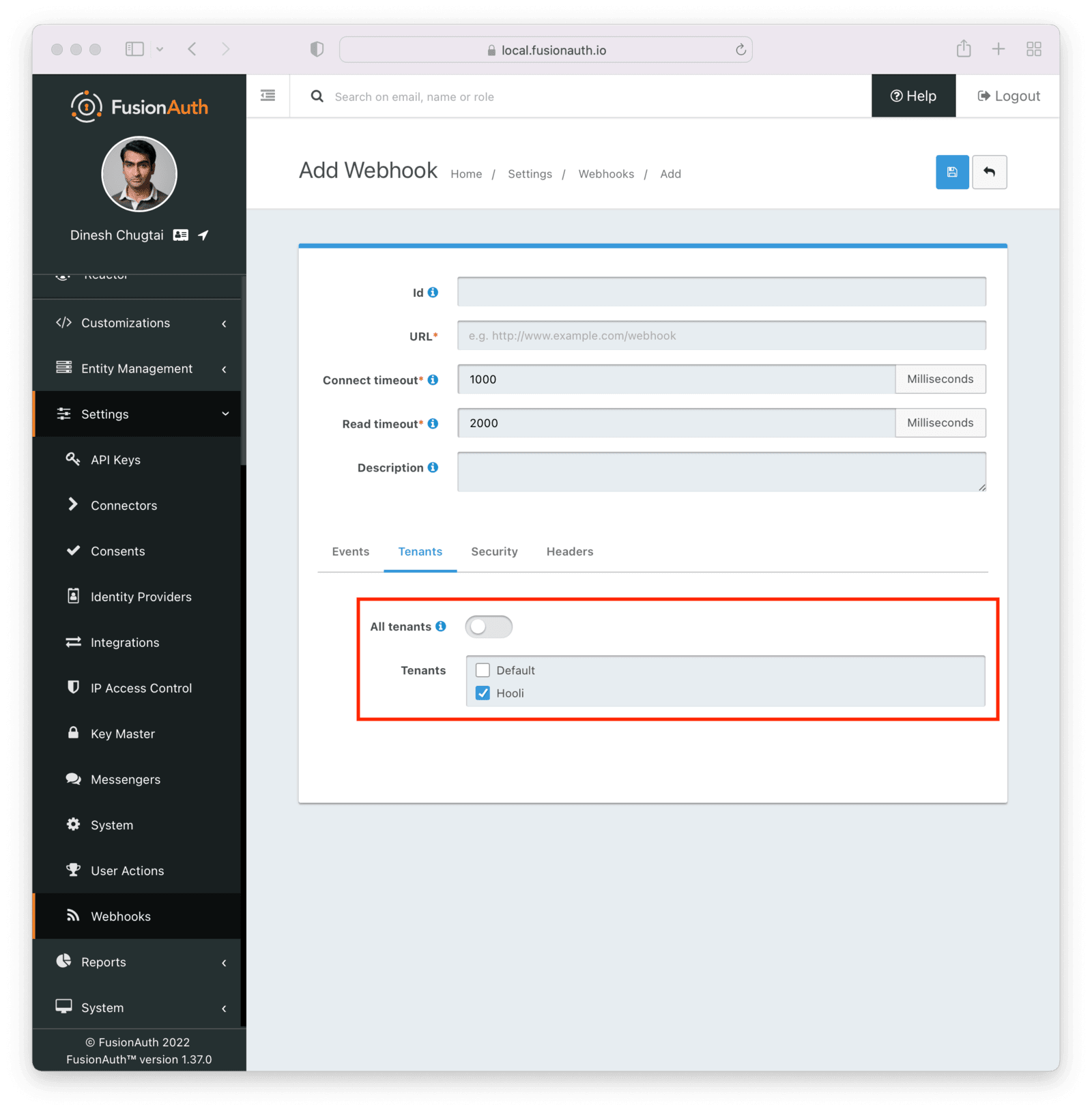Go to the Settings breadcrumb link
Screen dimensions: 1092x1111
click(530, 174)
